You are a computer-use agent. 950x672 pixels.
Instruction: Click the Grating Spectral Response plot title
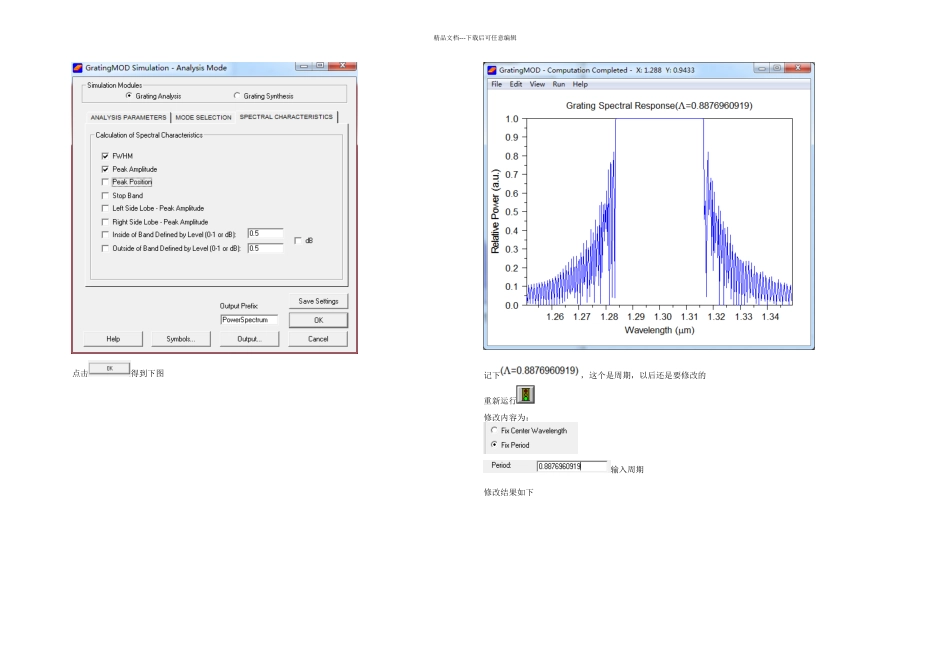pyautogui.click(x=659, y=105)
